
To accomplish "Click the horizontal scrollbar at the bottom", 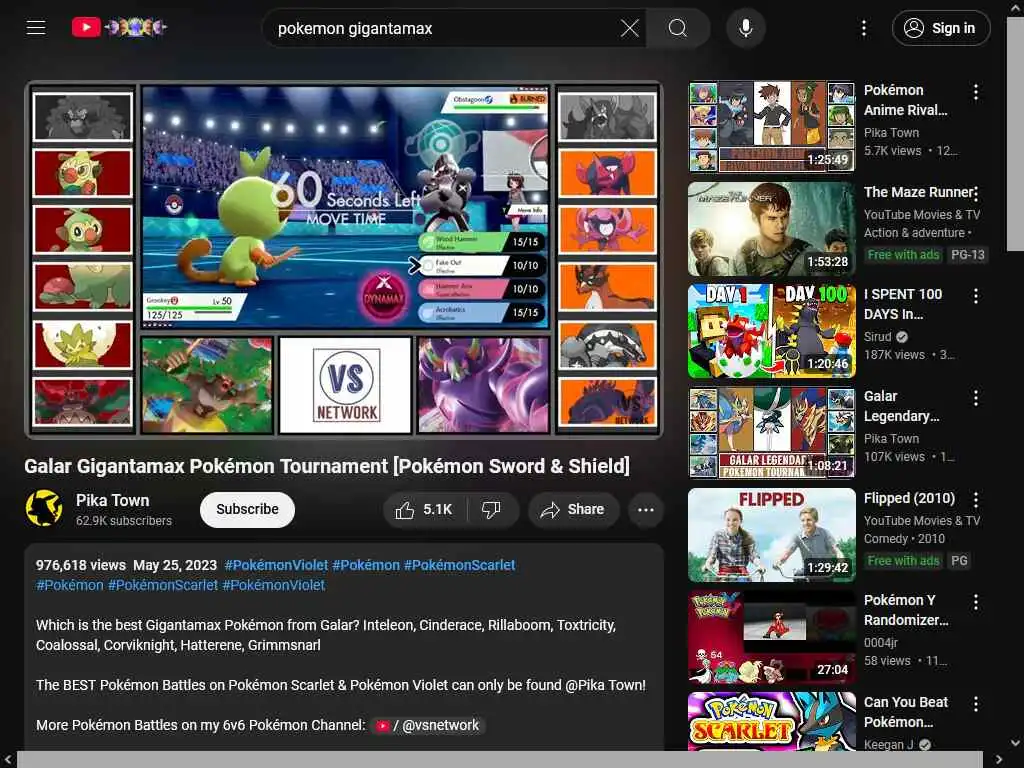I will pos(500,760).
